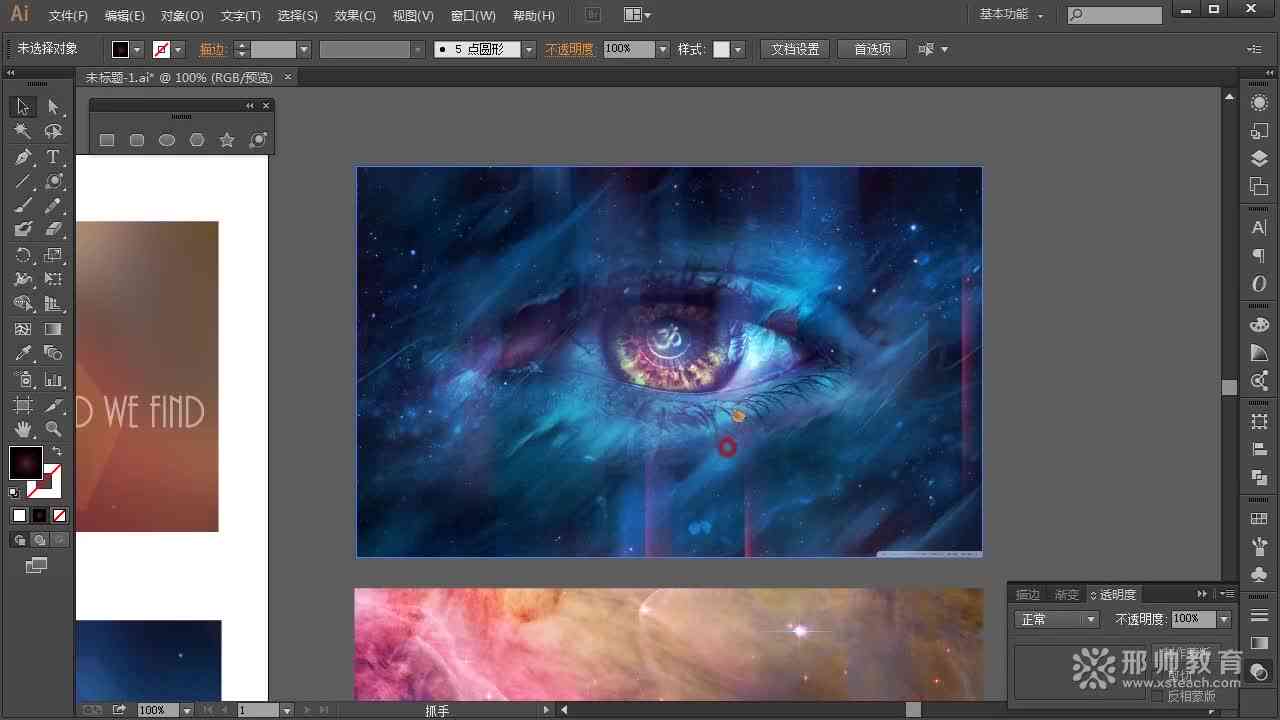The height and width of the screenshot is (720, 1280).
Task: Click the stroke swatch in toolbox
Action: 45,481
